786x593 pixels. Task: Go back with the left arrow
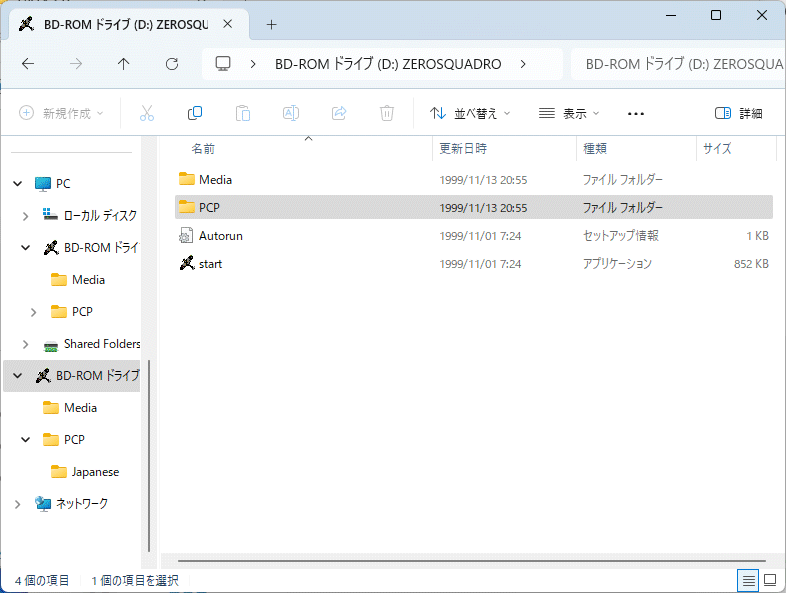[28, 64]
